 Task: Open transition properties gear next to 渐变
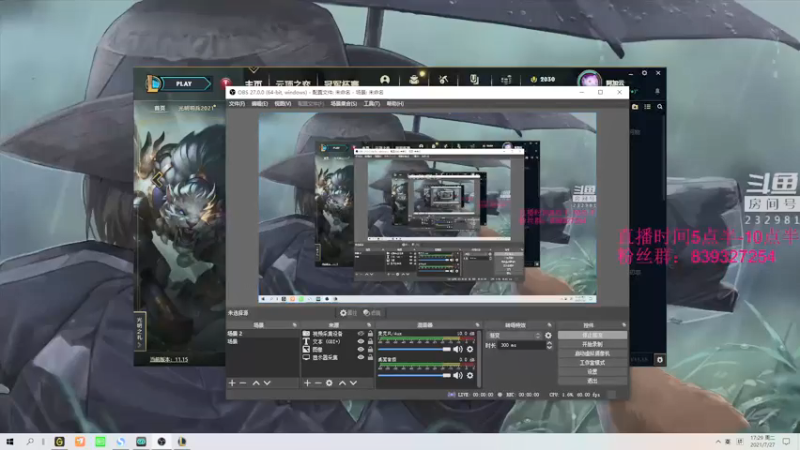pos(548,336)
